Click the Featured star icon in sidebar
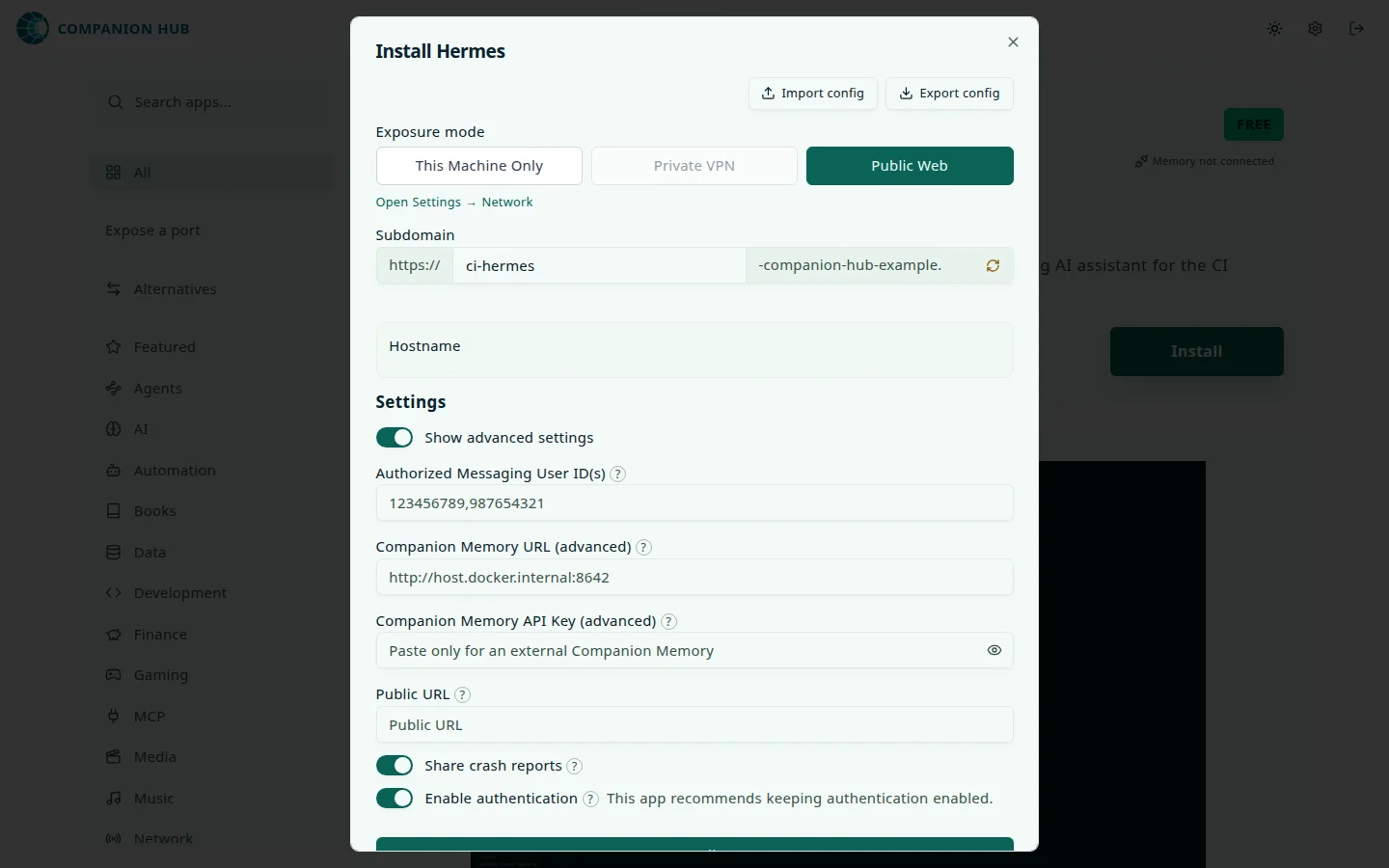 pos(114,347)
